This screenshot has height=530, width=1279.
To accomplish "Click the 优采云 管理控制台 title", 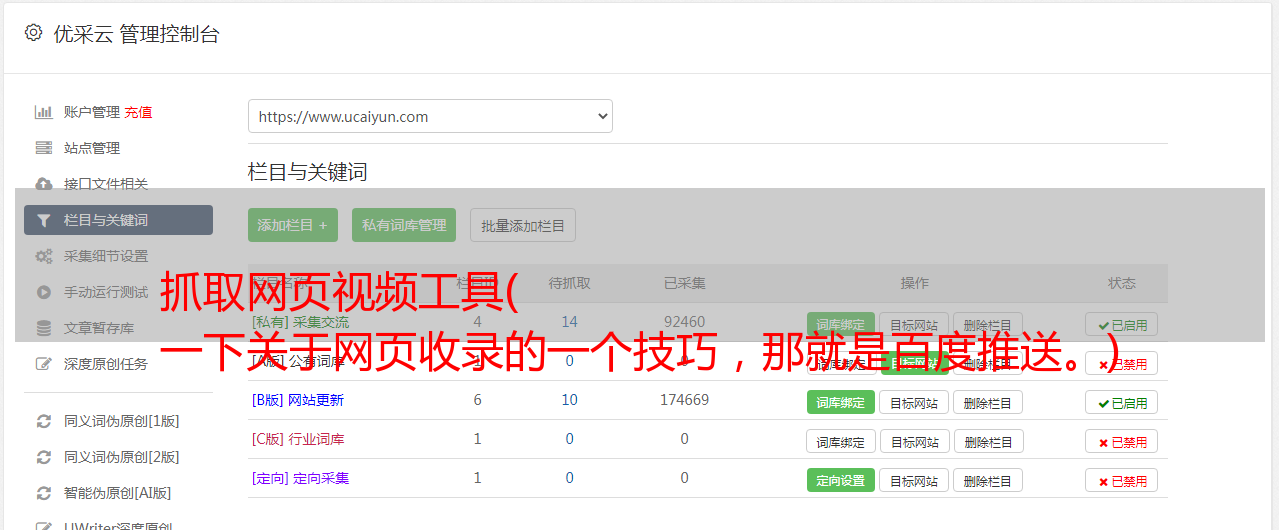I will (x=136, y=34).
